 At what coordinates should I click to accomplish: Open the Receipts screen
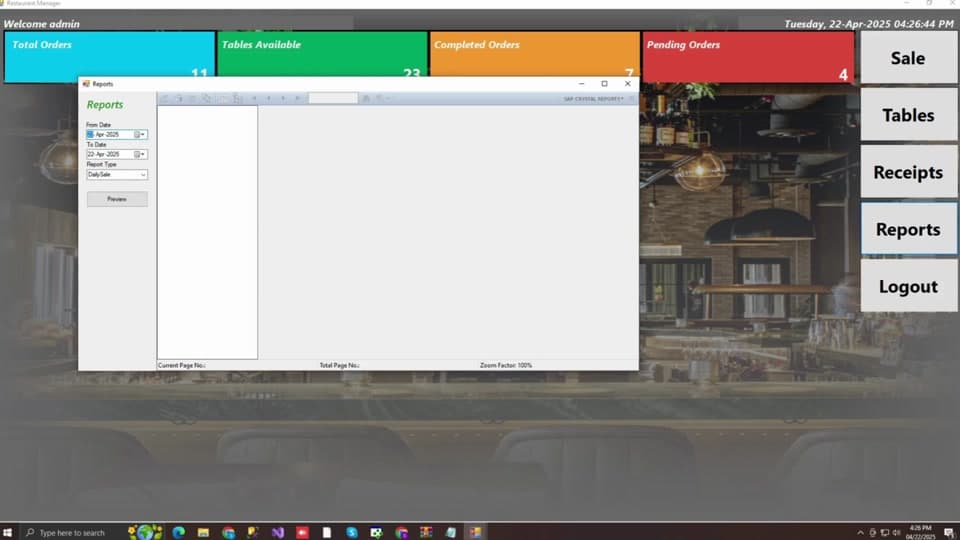pos(909,172)
